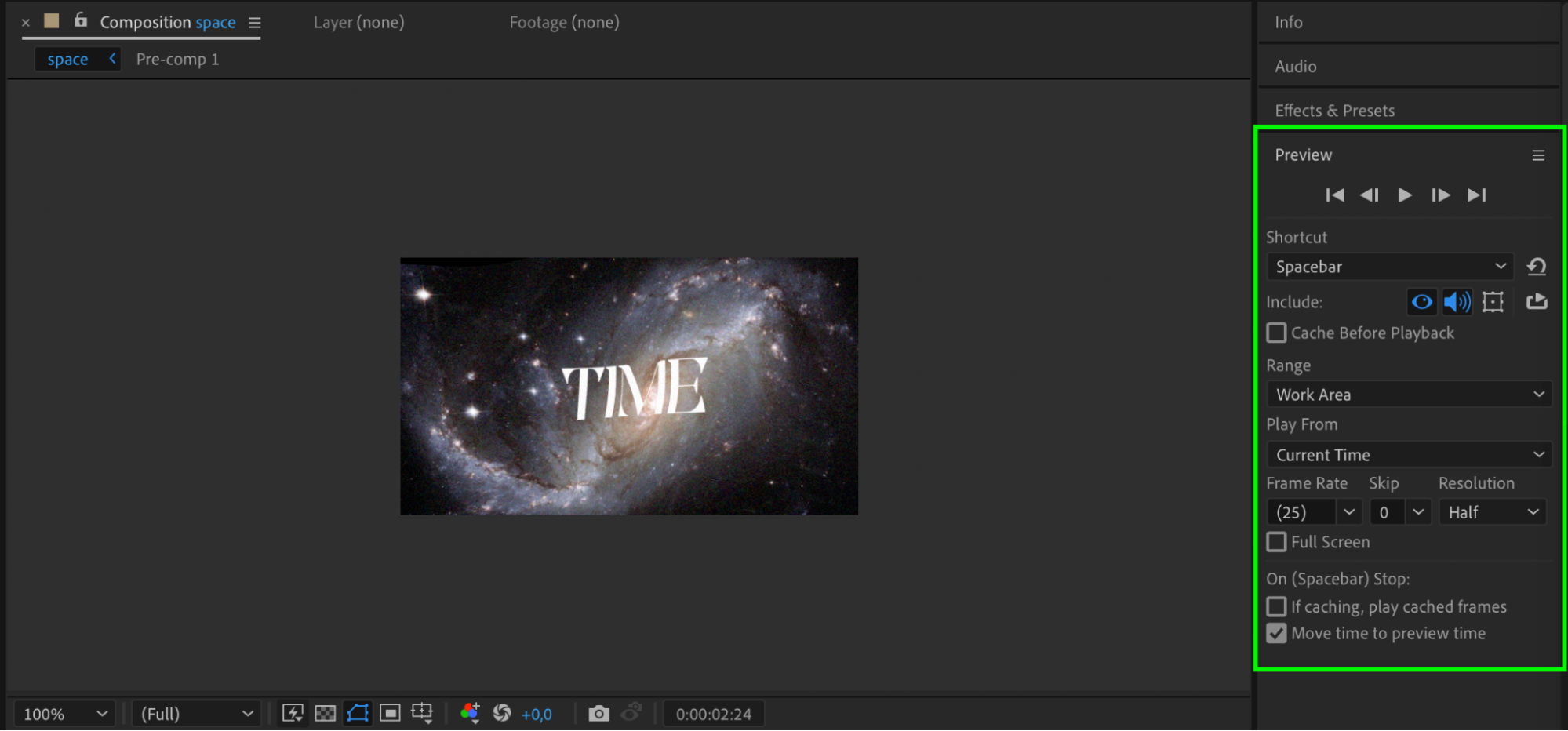Switch to the Pre-comp 1 tab

click(x=177, y=60)
